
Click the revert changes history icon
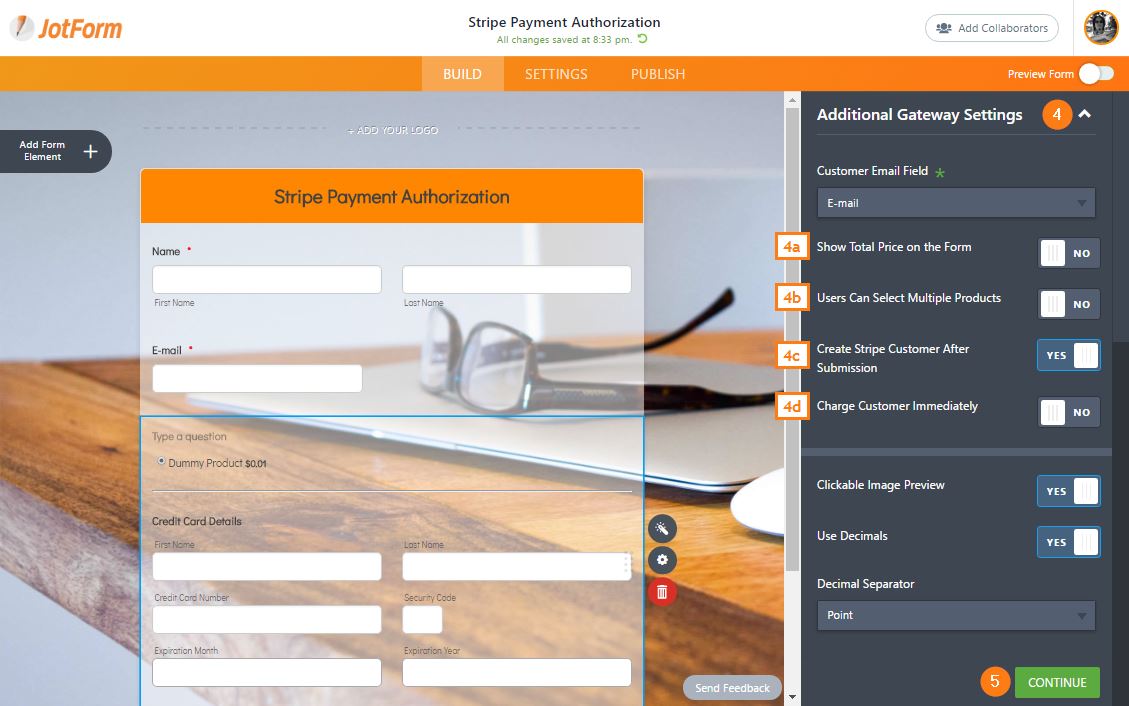coord(643,39)
